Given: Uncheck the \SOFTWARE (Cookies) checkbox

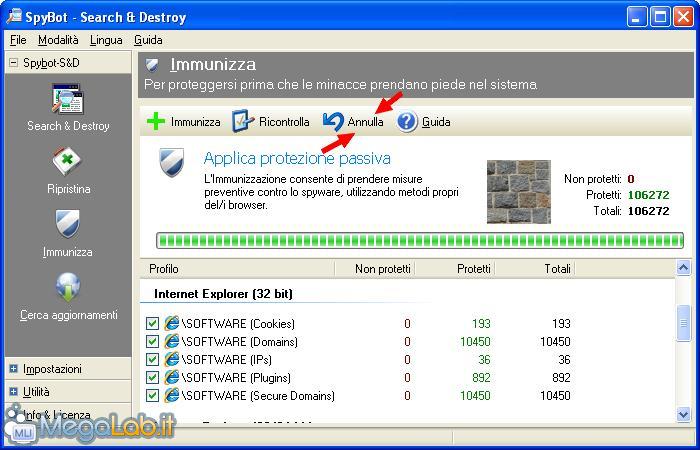Looking at the screenshot, I should 152,323.
